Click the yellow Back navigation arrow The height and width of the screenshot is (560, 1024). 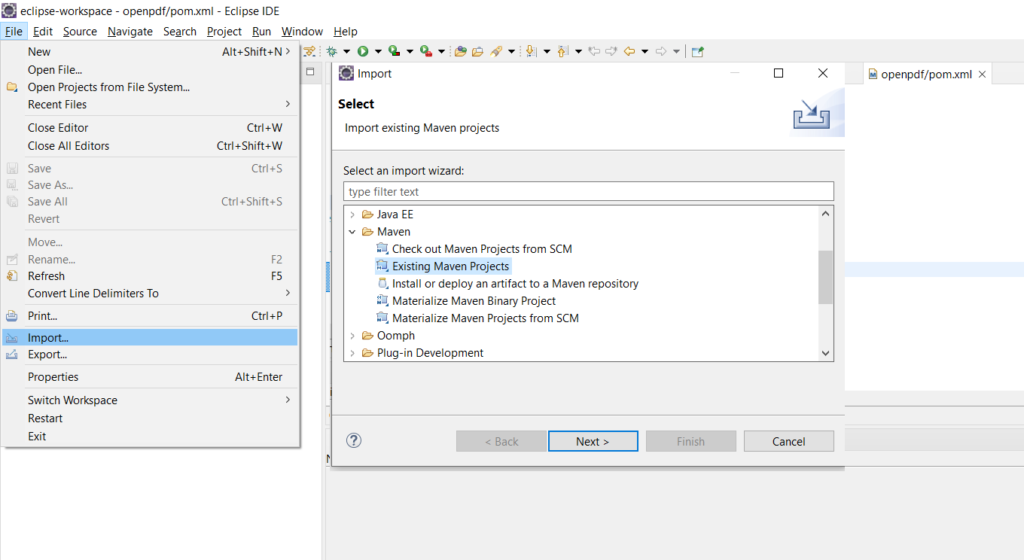coord(629,51)
